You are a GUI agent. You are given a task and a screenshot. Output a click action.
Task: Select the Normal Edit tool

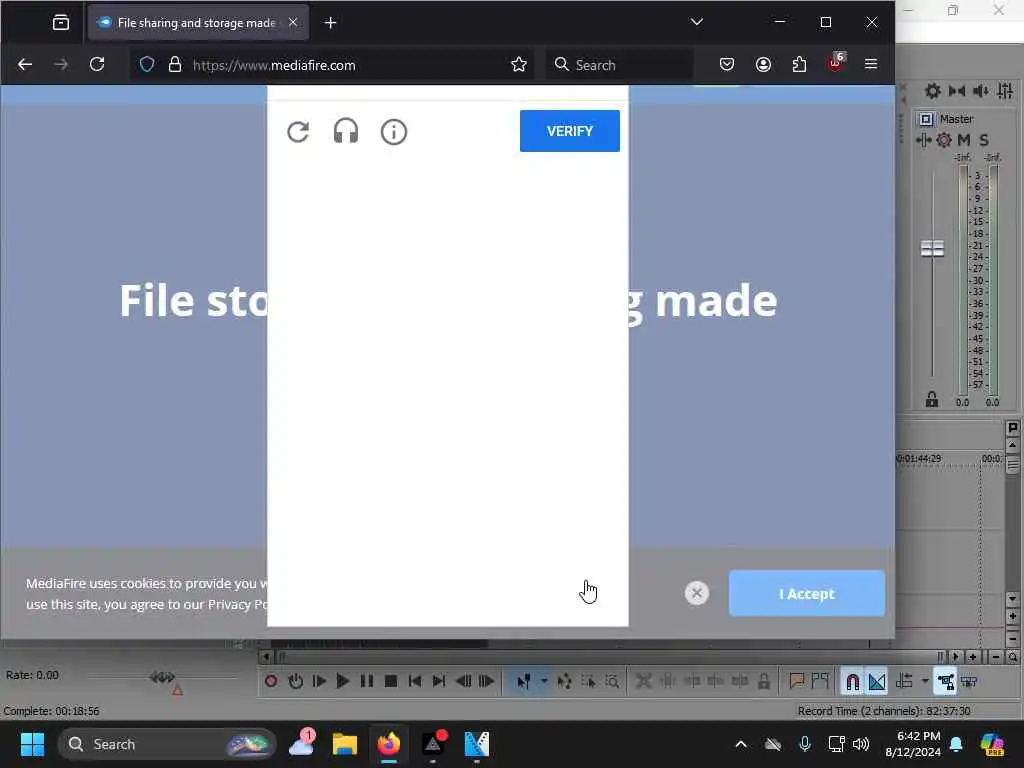pyautogui.click(x=524, y=681)
